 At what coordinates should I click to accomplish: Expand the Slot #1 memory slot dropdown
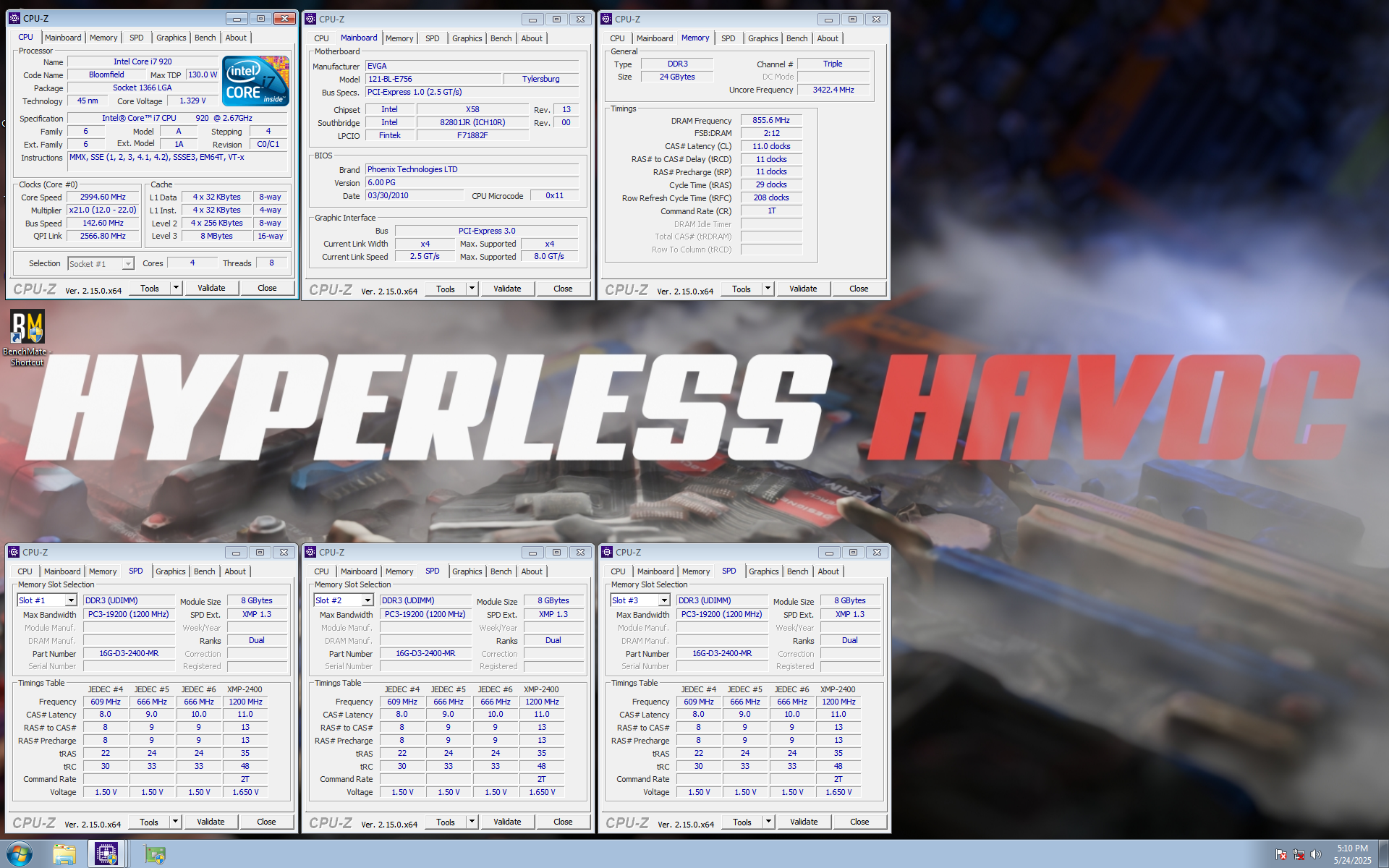point(71,600)
